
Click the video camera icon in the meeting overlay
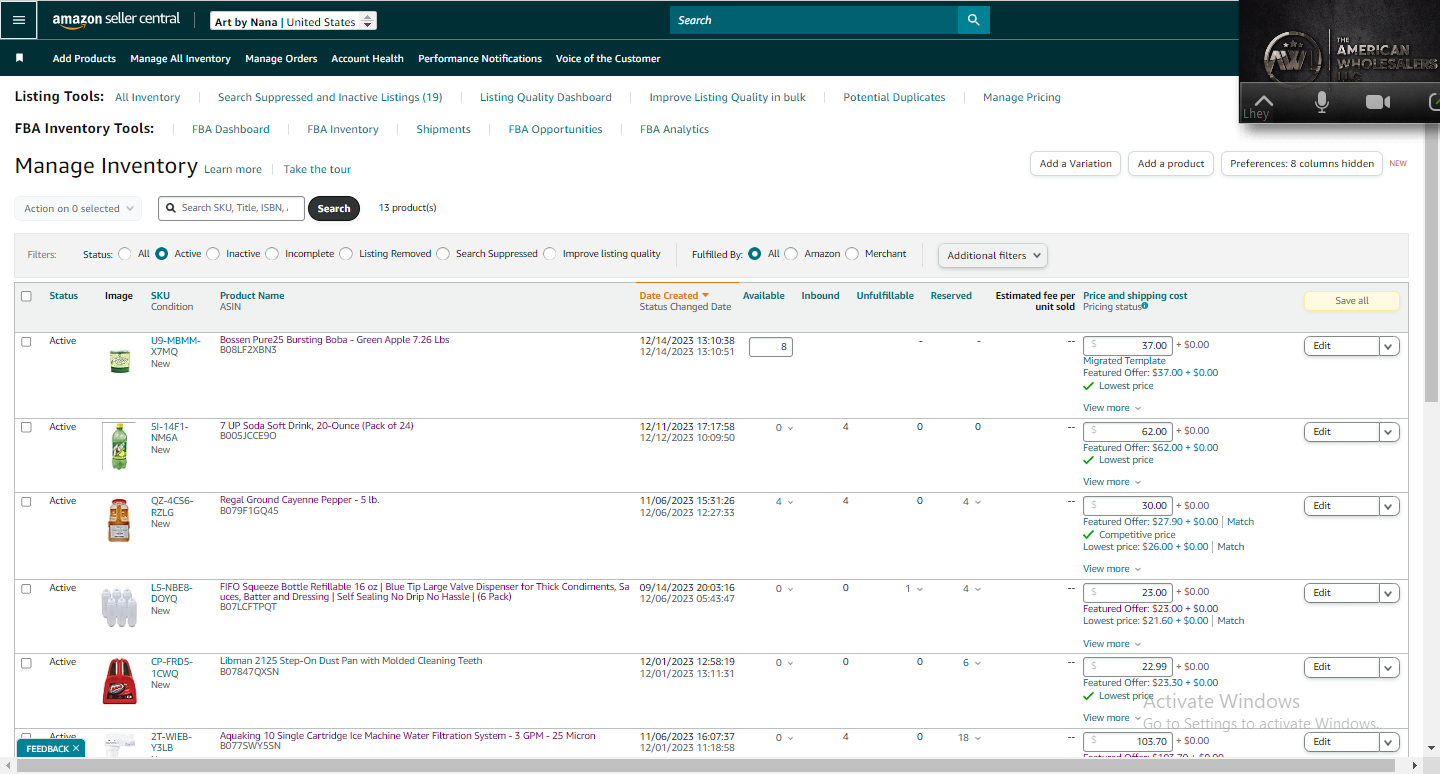pos(1379,102)
